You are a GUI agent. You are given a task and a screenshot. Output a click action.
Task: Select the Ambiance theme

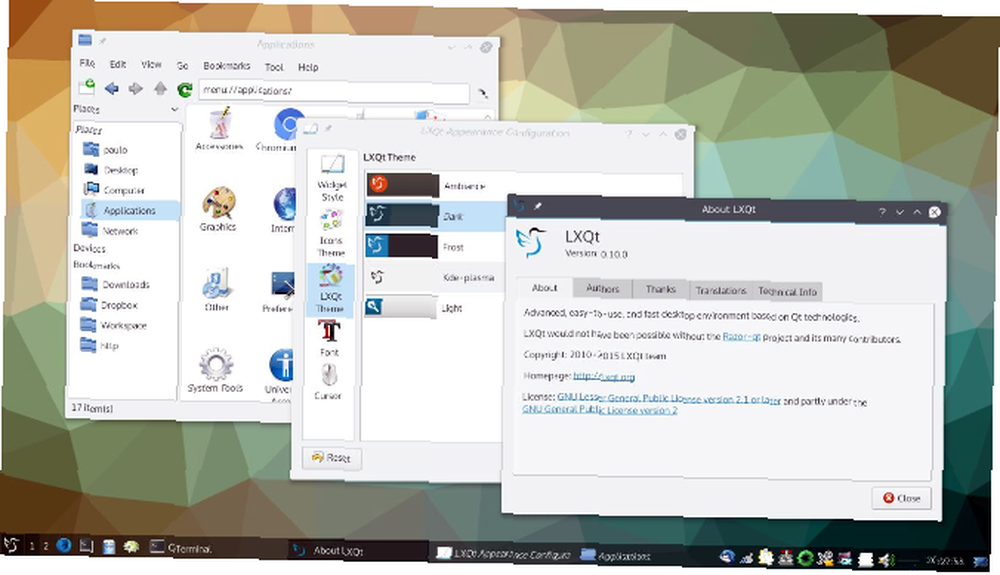pyautogui.click(x=524, y=186)
